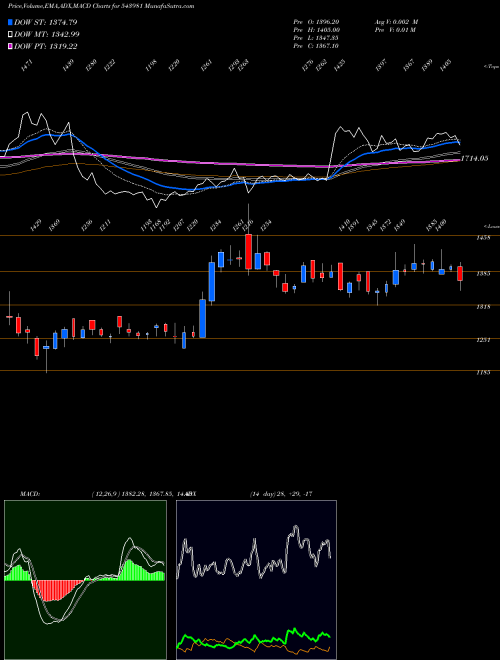
Task: Click the last red candlestick on the right
Action: (460, 274)
